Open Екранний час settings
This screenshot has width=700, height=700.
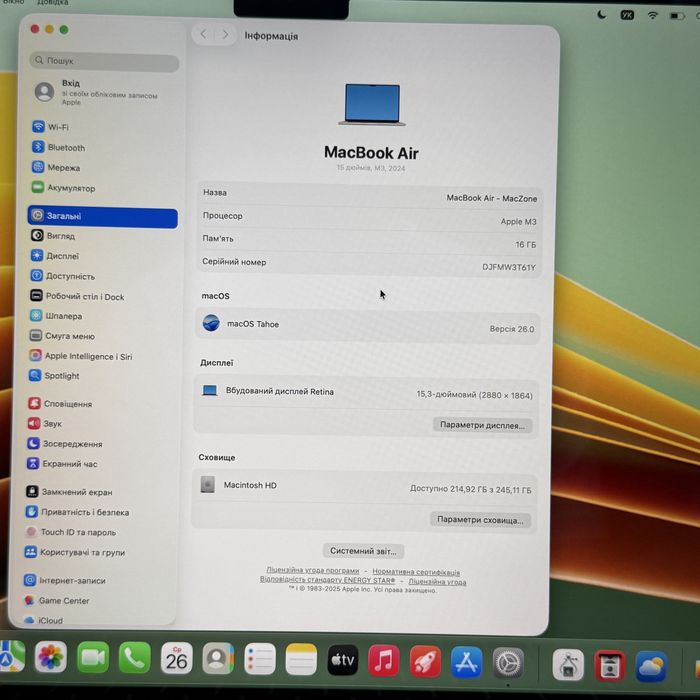(x=62, y=463)
